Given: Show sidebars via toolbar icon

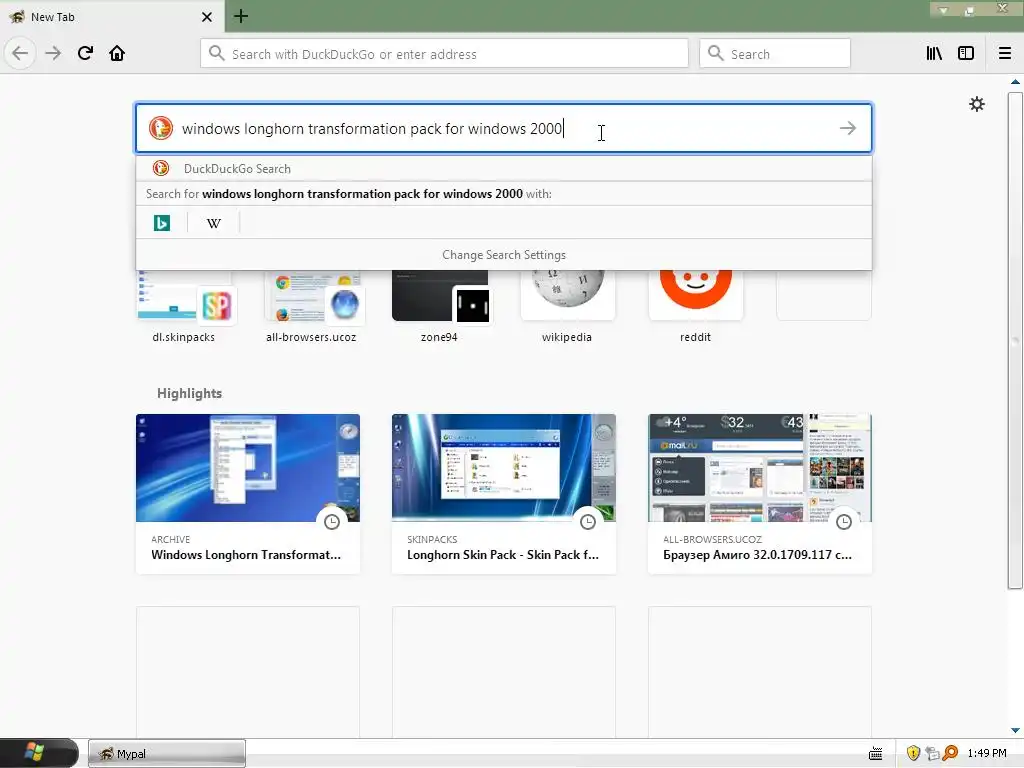Looking at the screenshot, I should pos(966,54).
